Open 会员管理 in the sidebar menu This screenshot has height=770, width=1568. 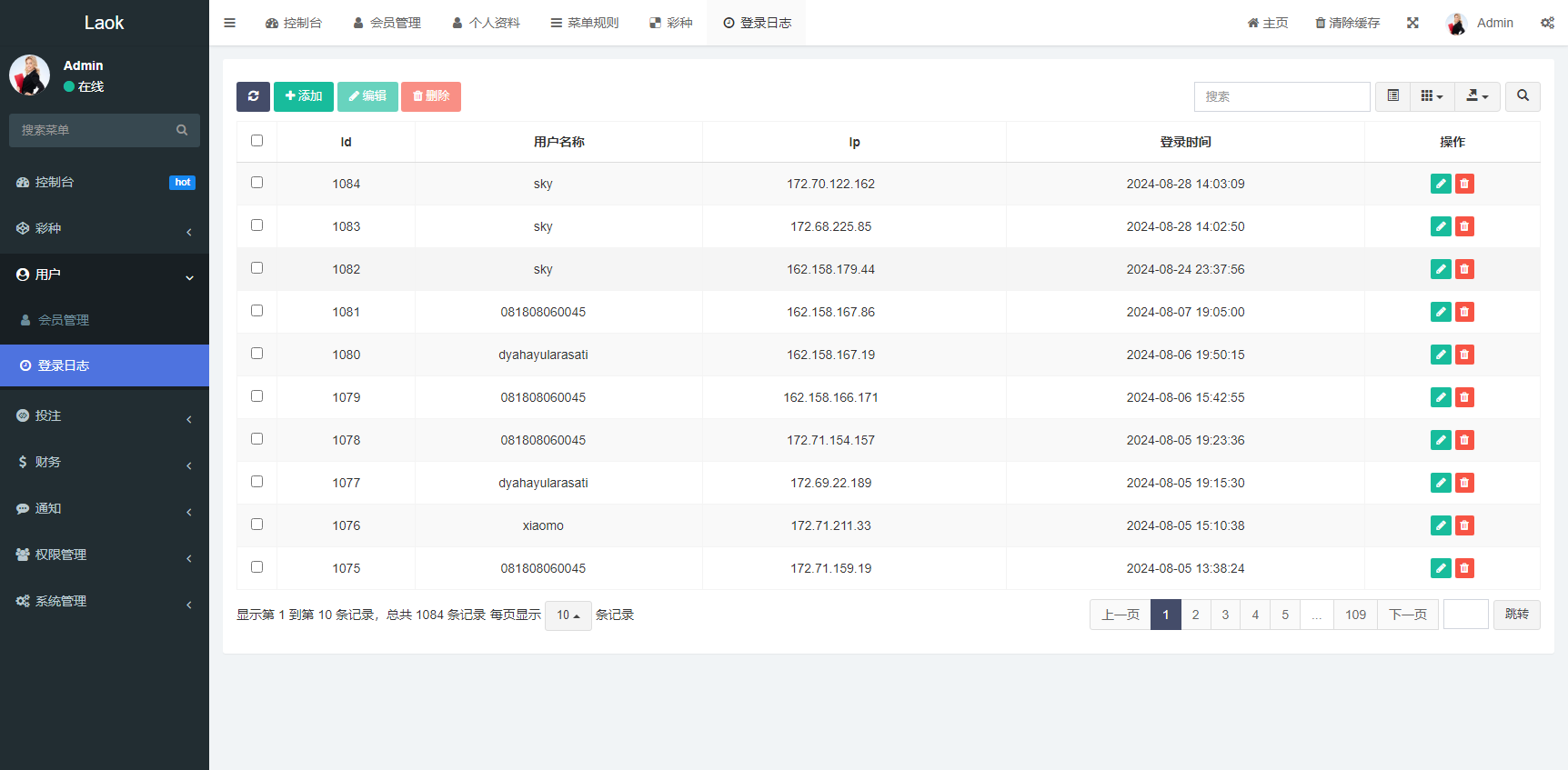point(64,320)
